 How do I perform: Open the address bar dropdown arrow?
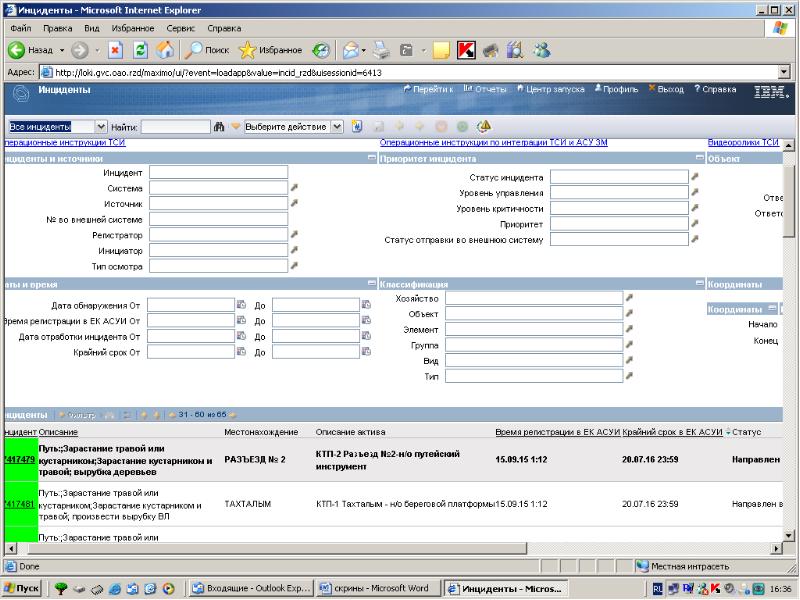click(785, 72)
